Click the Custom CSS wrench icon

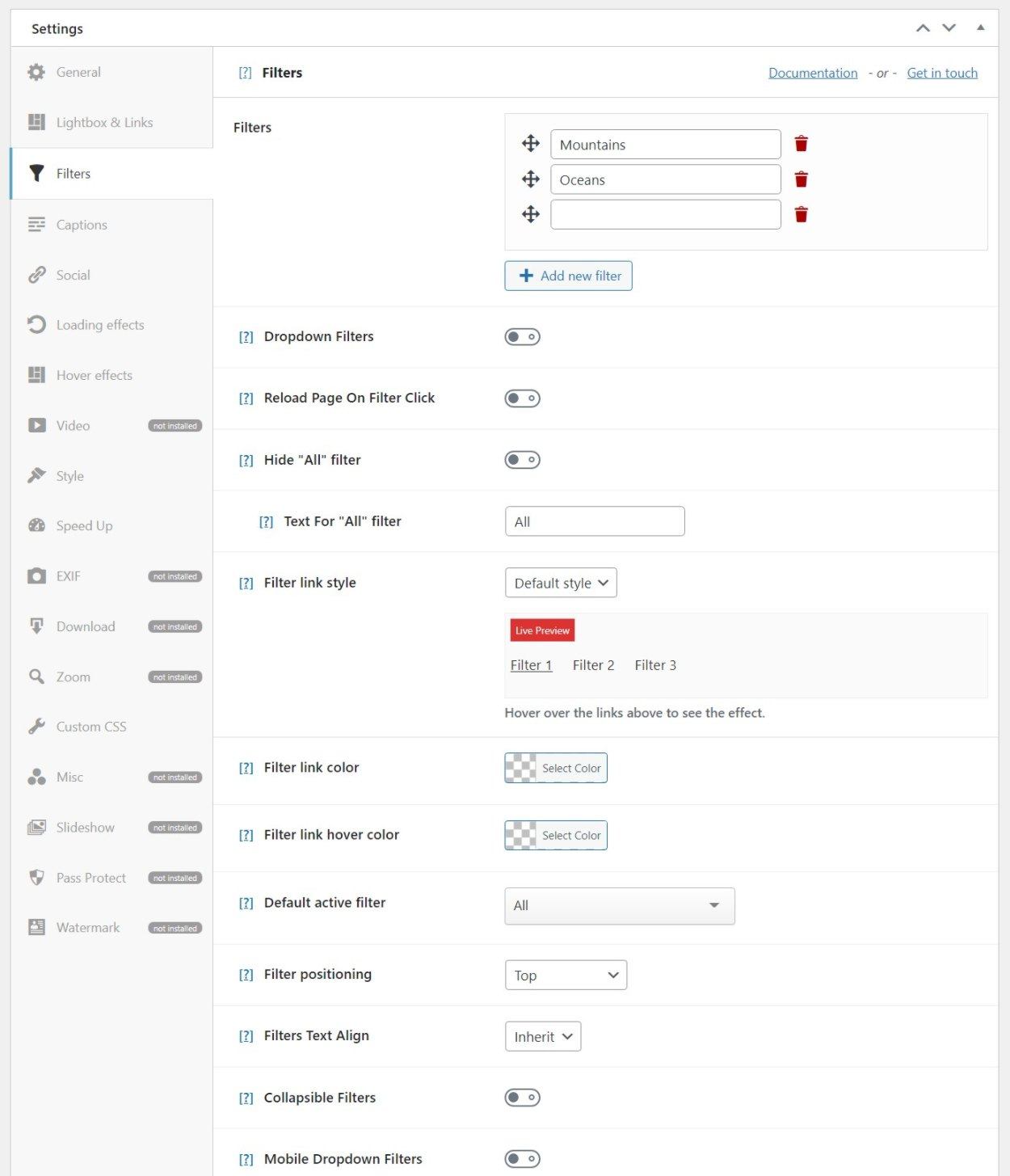pos(36,727)
